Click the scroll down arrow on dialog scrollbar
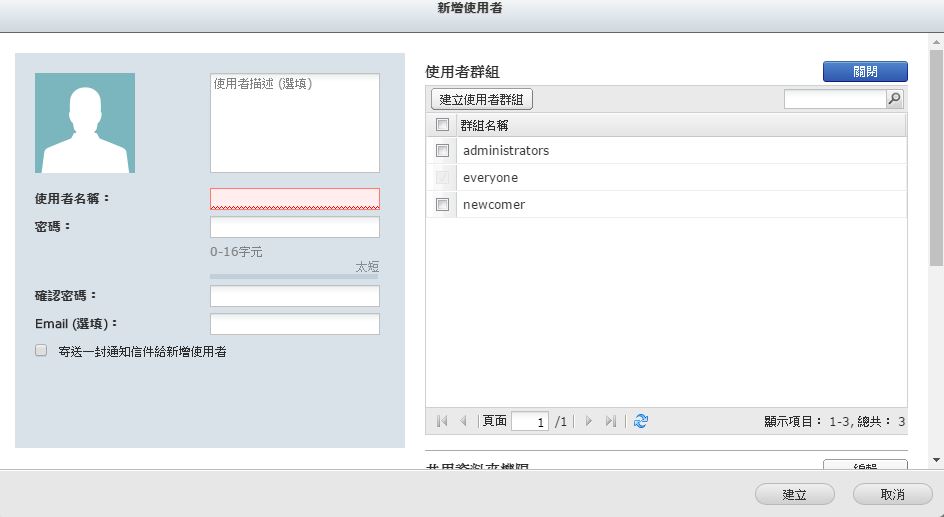The image size is (944, 517). point(936,459)
